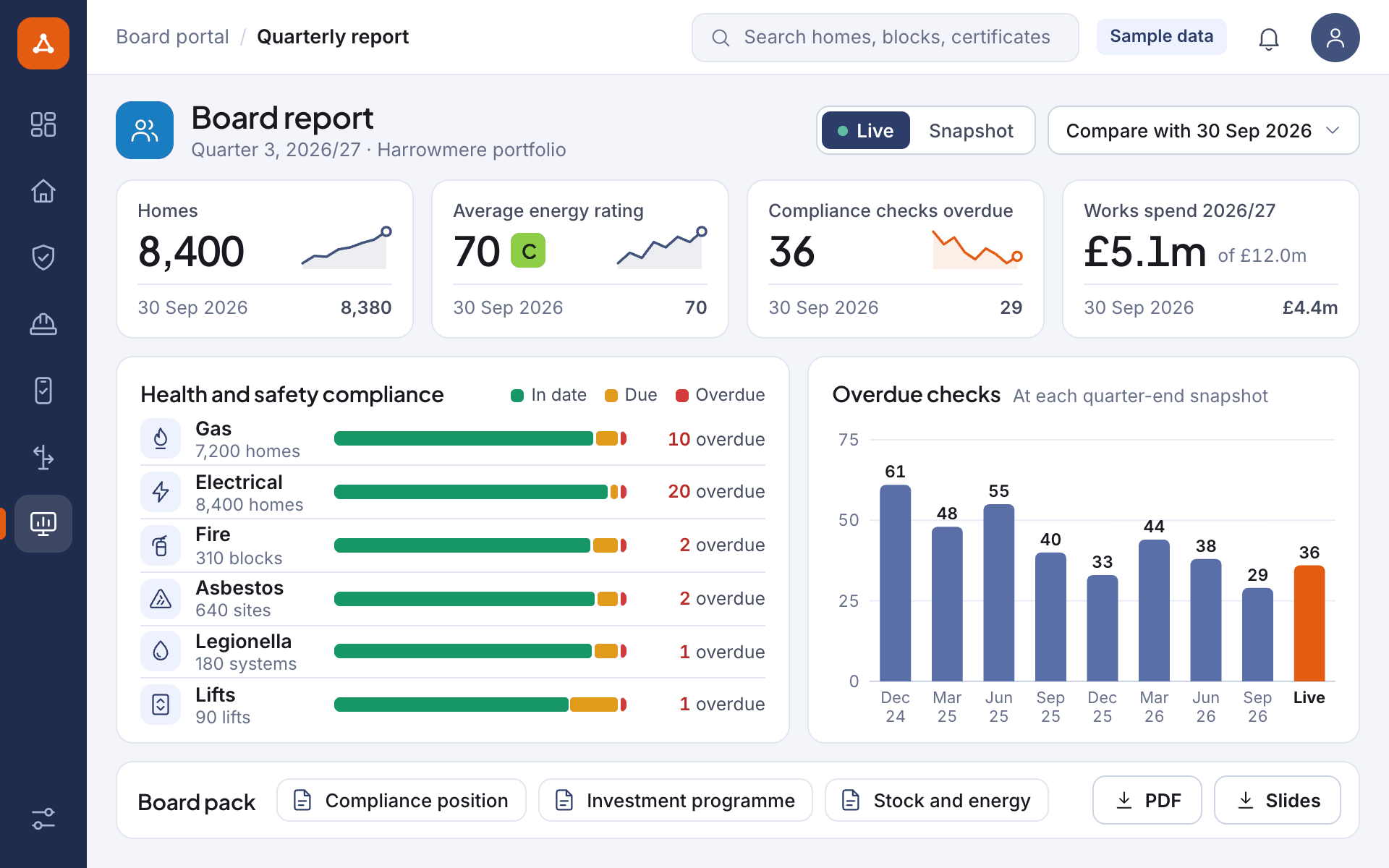Image resolution: width=1389 pixels, height=868 pixels.
Task: Open the Investment programme board pack
Action: [676, 800]
